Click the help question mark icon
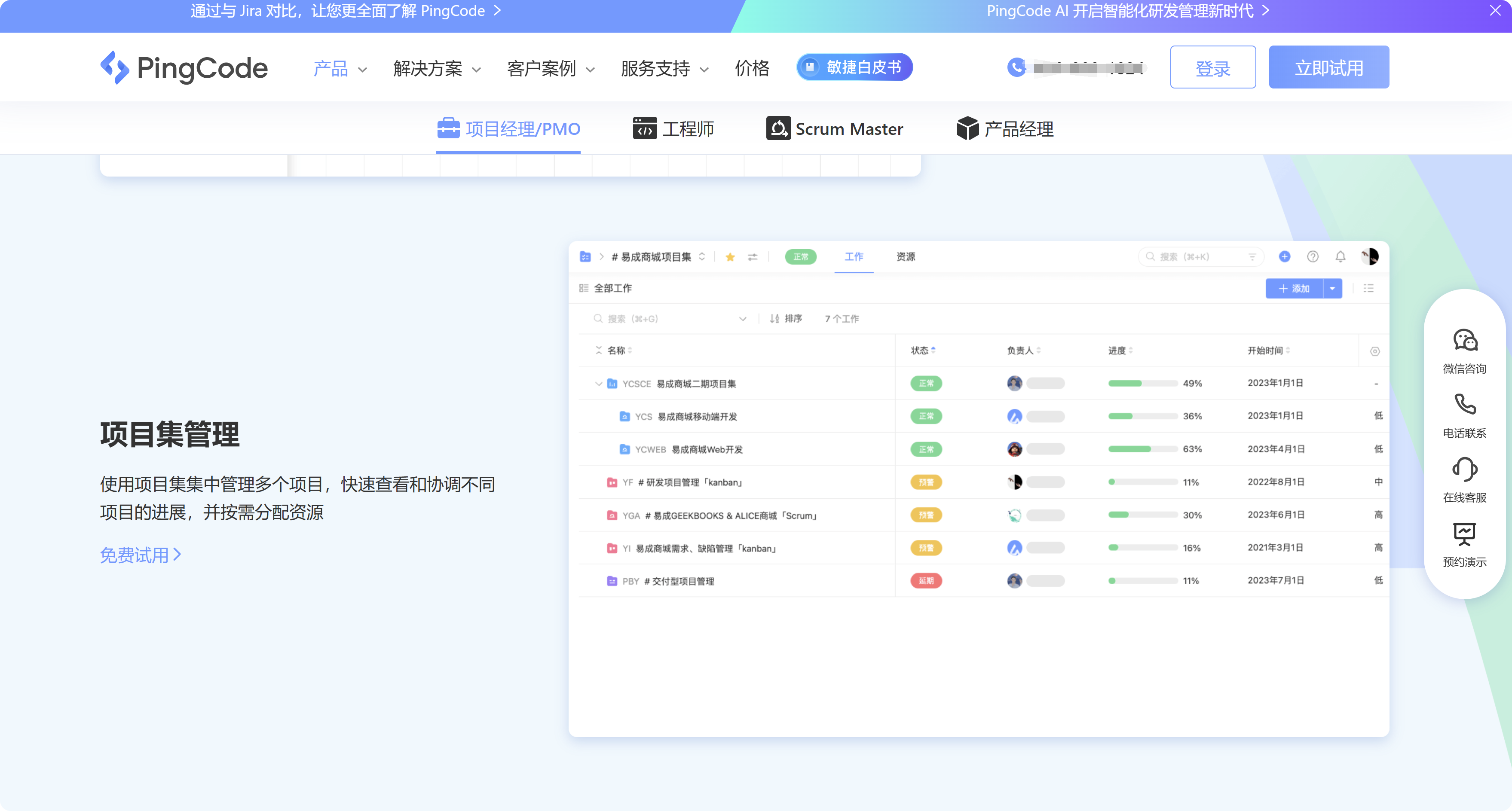The image size is (1512, 811). click(x=1313, y=256)
